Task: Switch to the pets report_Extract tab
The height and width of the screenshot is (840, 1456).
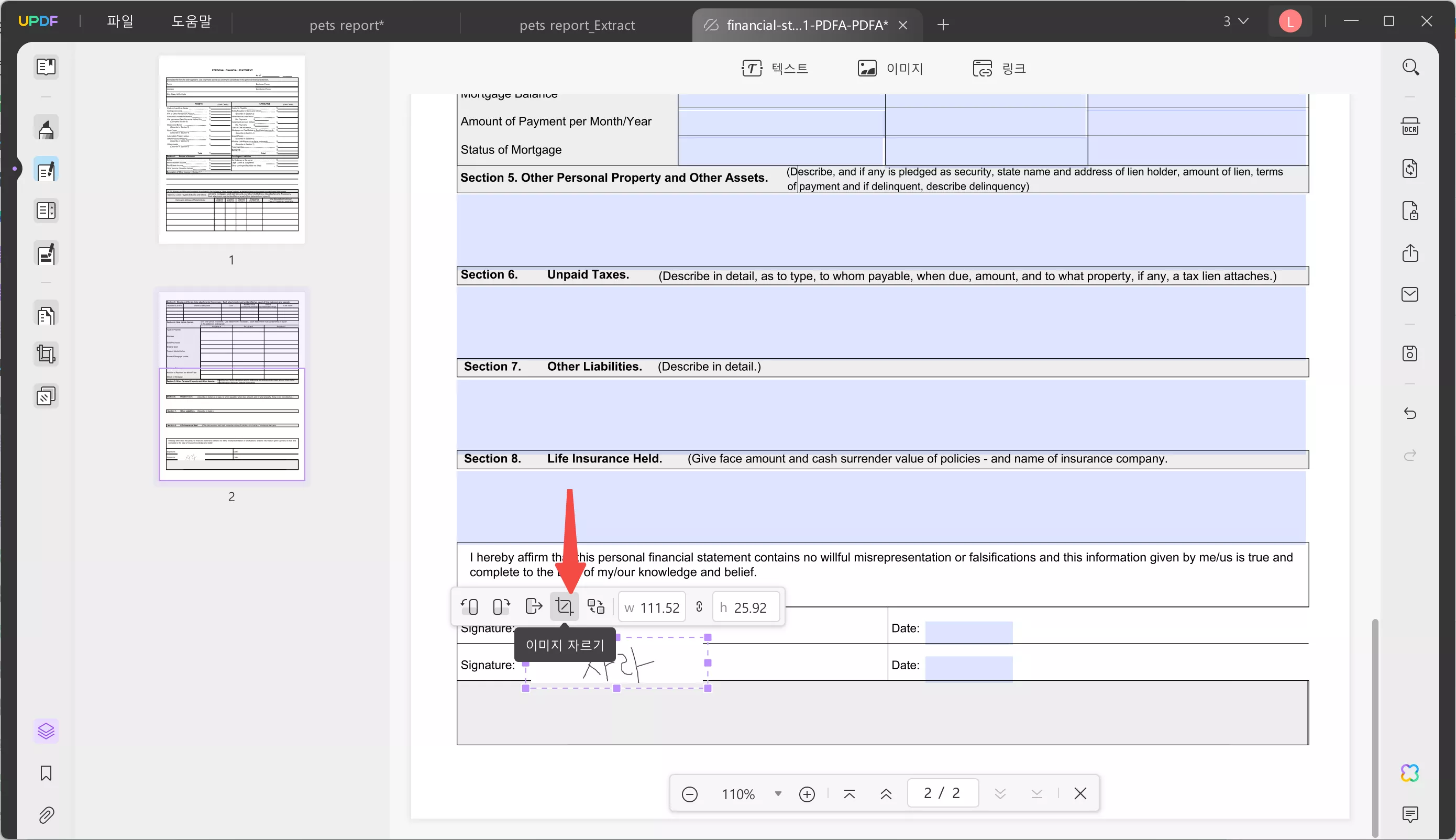Action: 577,25
